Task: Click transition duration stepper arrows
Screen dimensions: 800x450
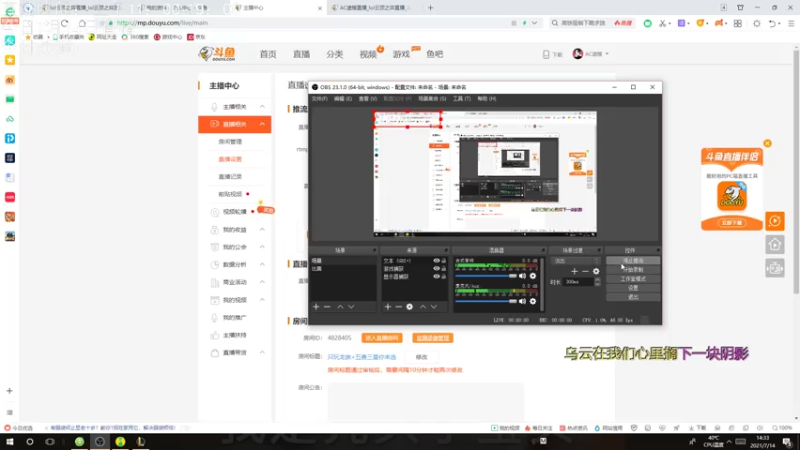Action: pyautogui.click(x=597, y=282)
